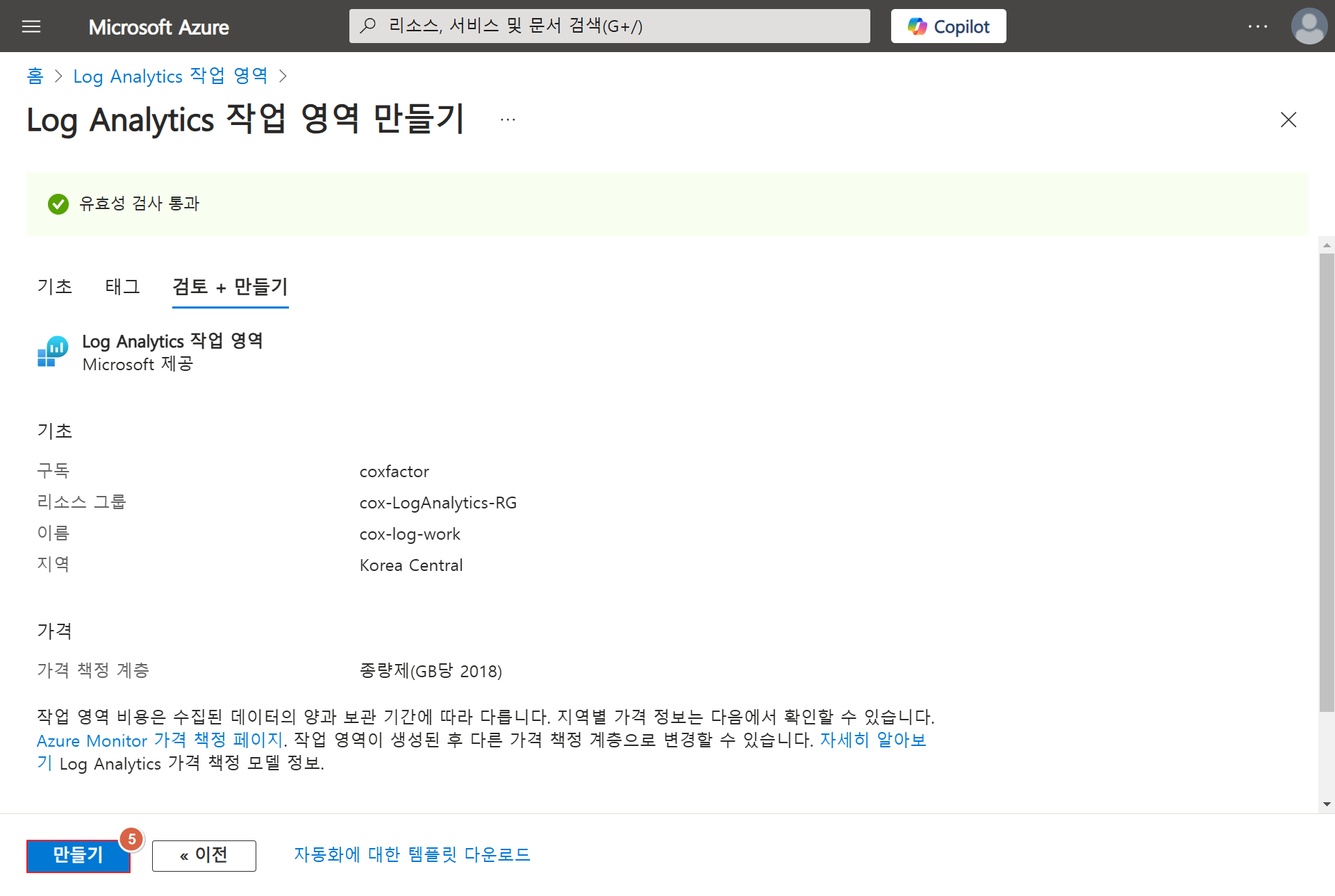Click the green validation passed checkmark

click(58, 204)
